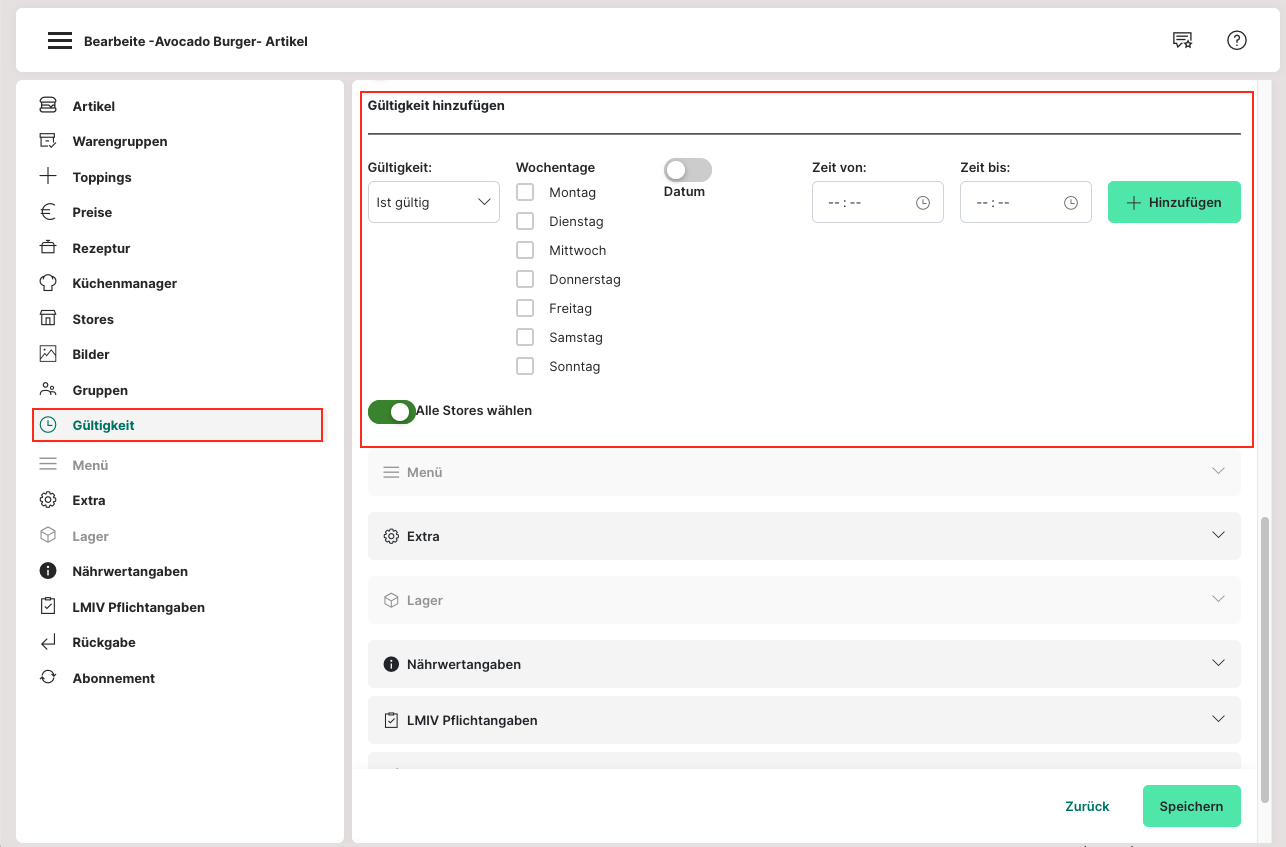Click the Küchenmanager chef hat icon
This screenshot has width=1286, height=847.
pyautogui.click(x=48, y=283)
